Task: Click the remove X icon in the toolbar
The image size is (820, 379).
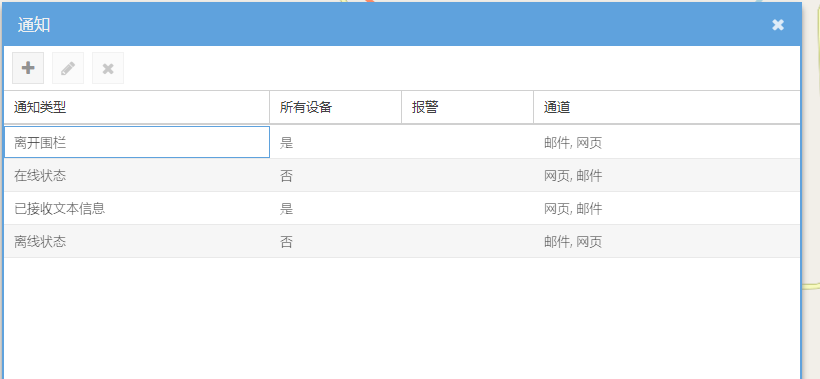Action: pyautogui.click(x=108, y=68)
